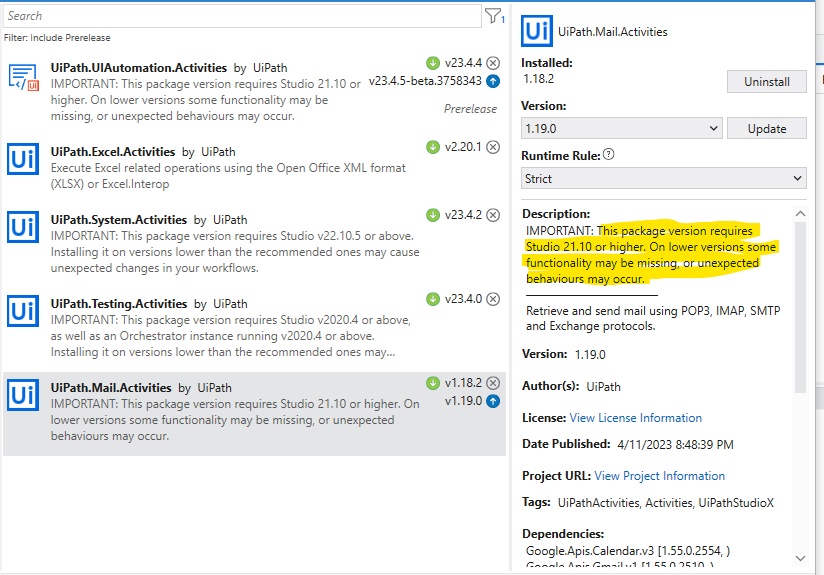Click installed version 1.18.2 in details
824x575 pixels.
click(x=539, y=79)
